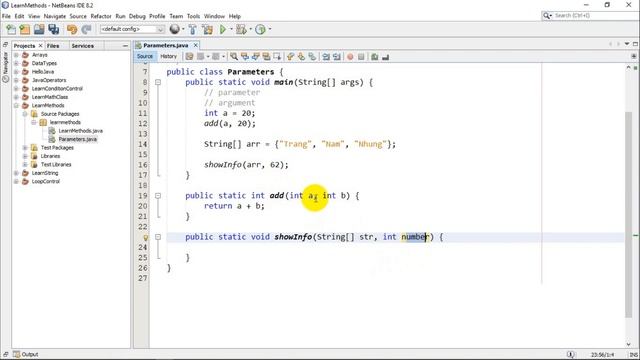Click Find Next Occurrence editor icon

coord(256,57)
